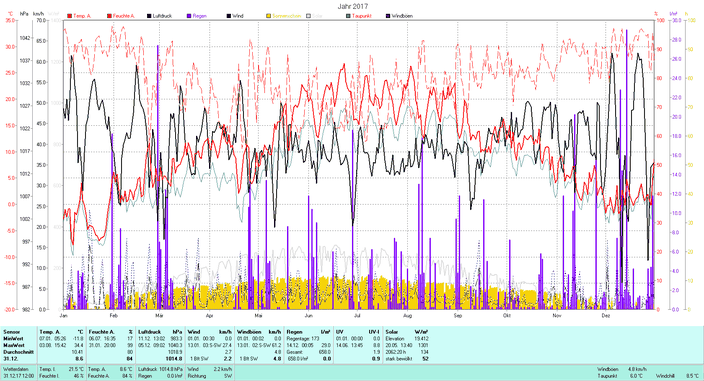
Task: Click the MaxWert row label
Action: (14, 346)
